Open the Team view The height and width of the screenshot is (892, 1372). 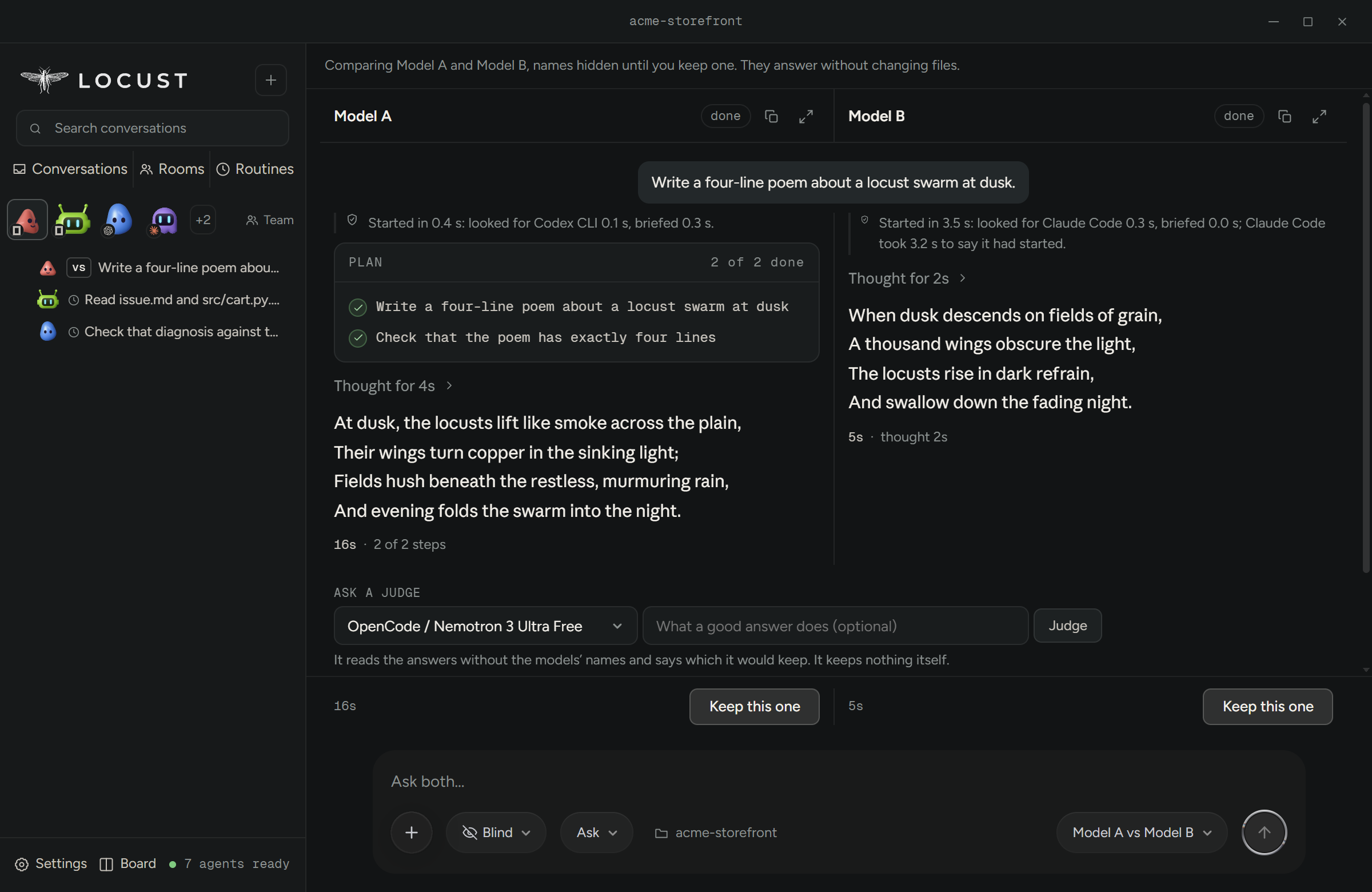[x=270, y=220]
